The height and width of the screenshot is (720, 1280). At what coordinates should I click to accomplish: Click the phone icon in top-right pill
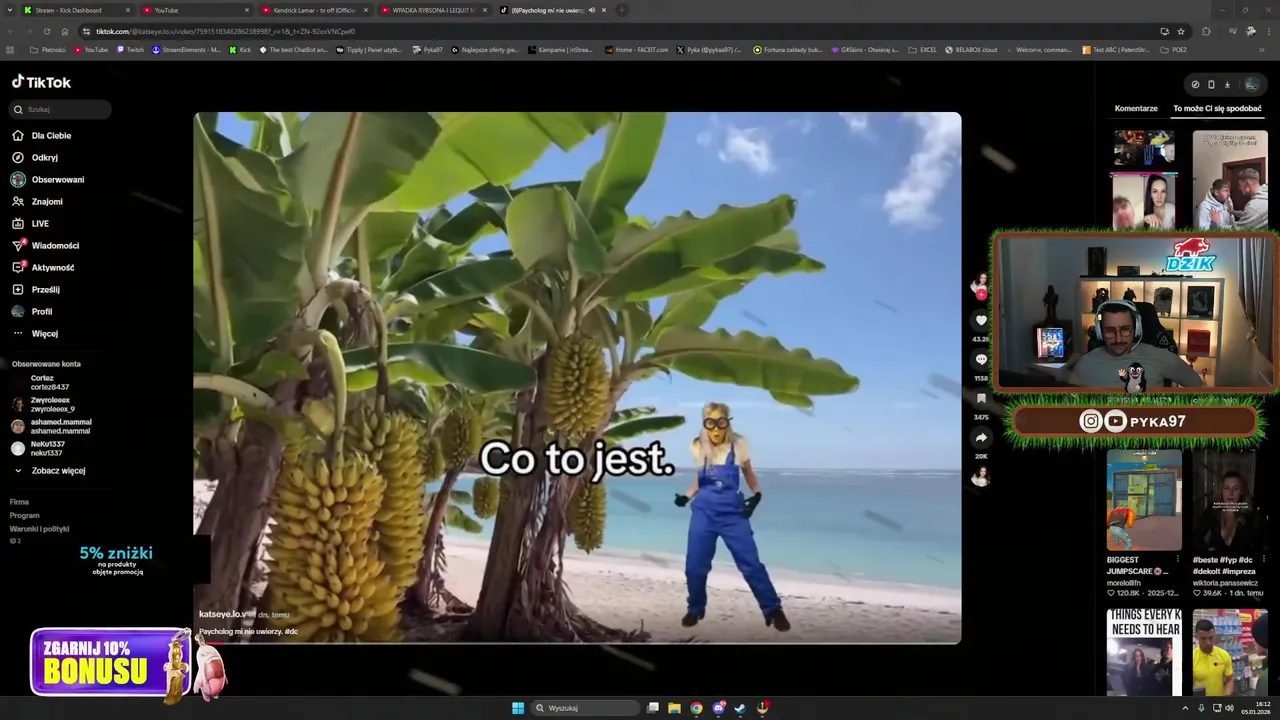(1211, 84)
